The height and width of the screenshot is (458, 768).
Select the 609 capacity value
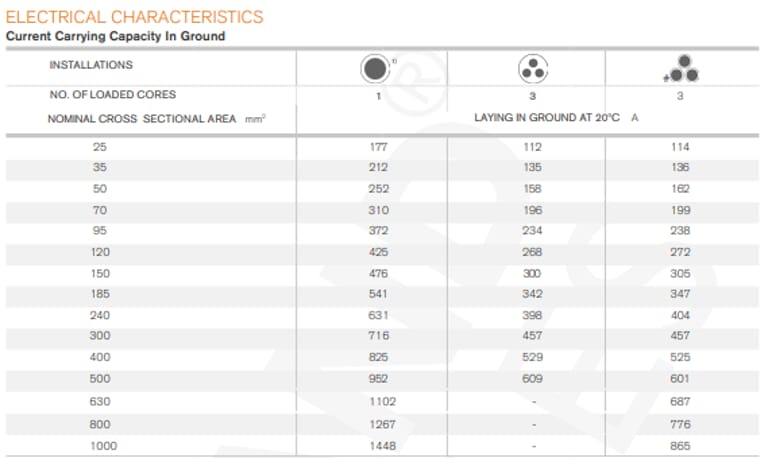click(x=532, y=379)
